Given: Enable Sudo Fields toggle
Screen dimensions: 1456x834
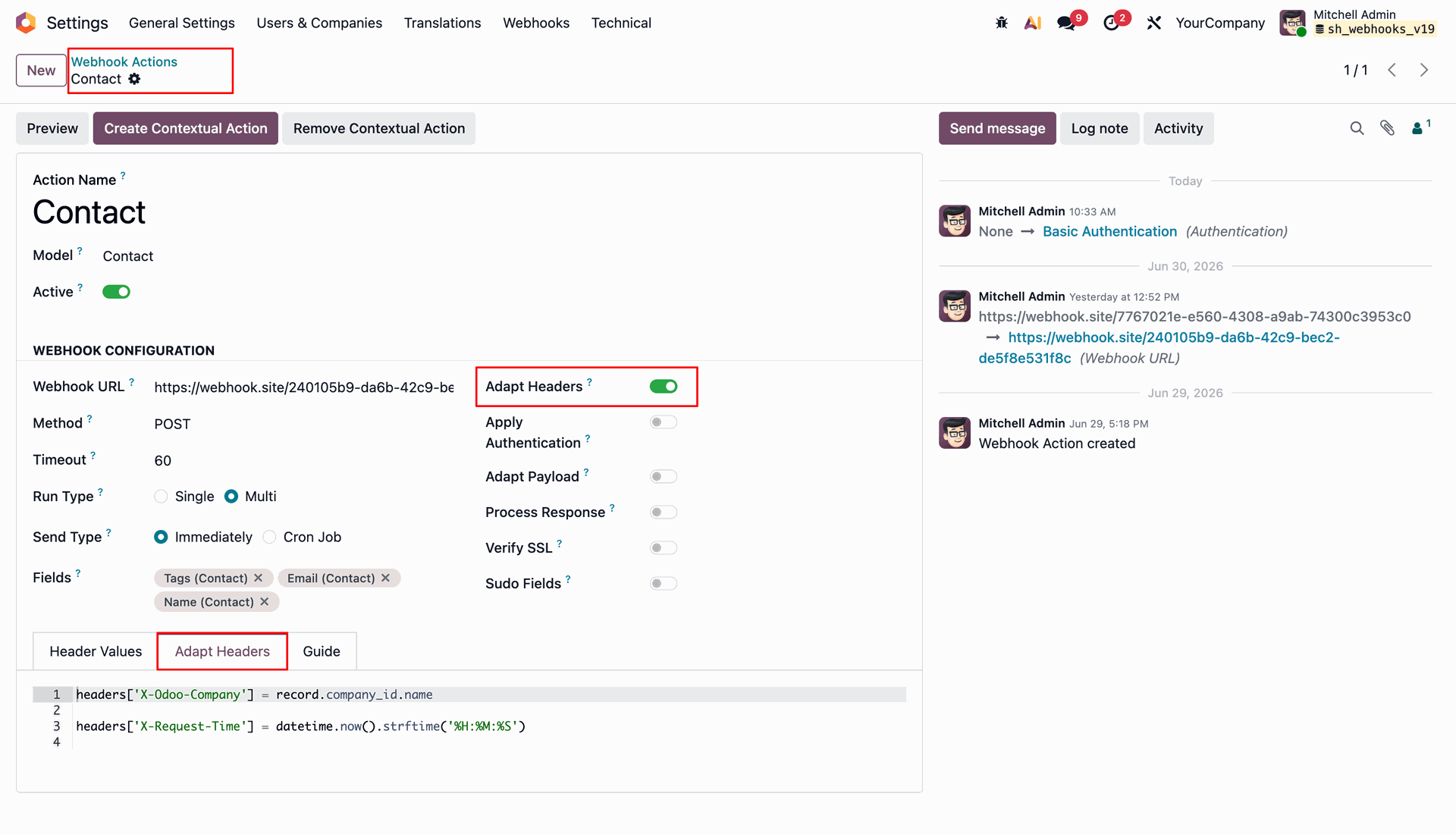Looking at the screenshot, I should [664, 584].
